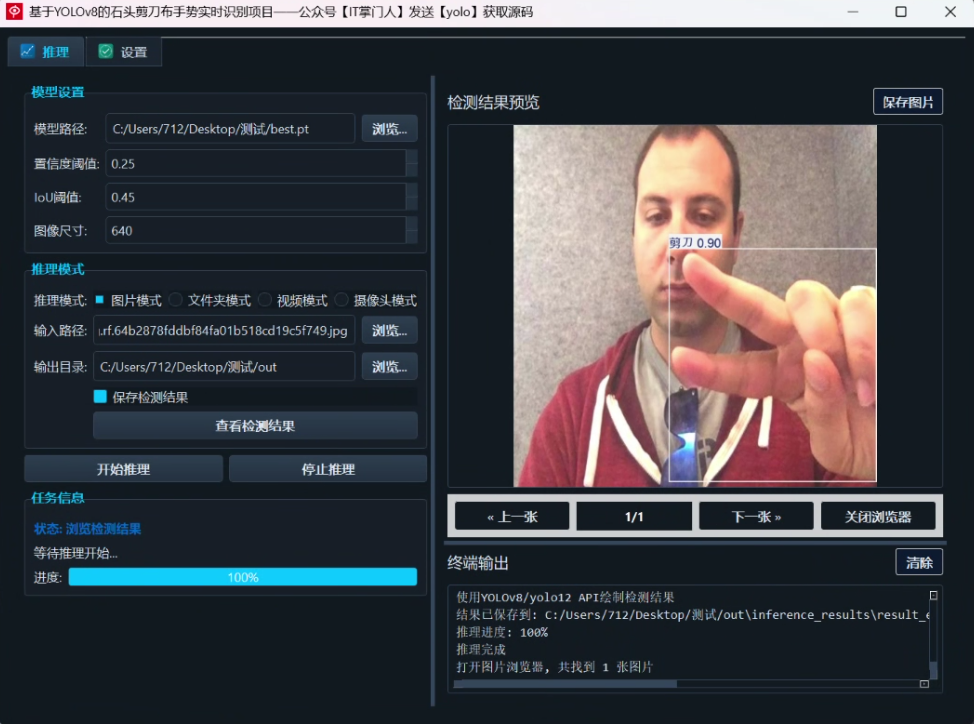Click the blue checkmark icon on the 推理 tab
The width and height of the screenshot is (974, 724).
[x=28, y=51]
